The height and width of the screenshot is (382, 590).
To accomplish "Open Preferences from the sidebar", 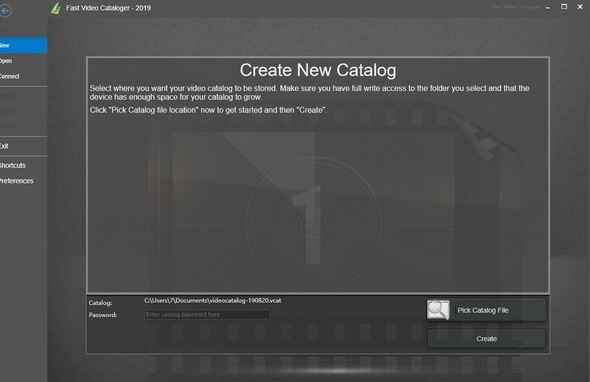I will [23, 181].
